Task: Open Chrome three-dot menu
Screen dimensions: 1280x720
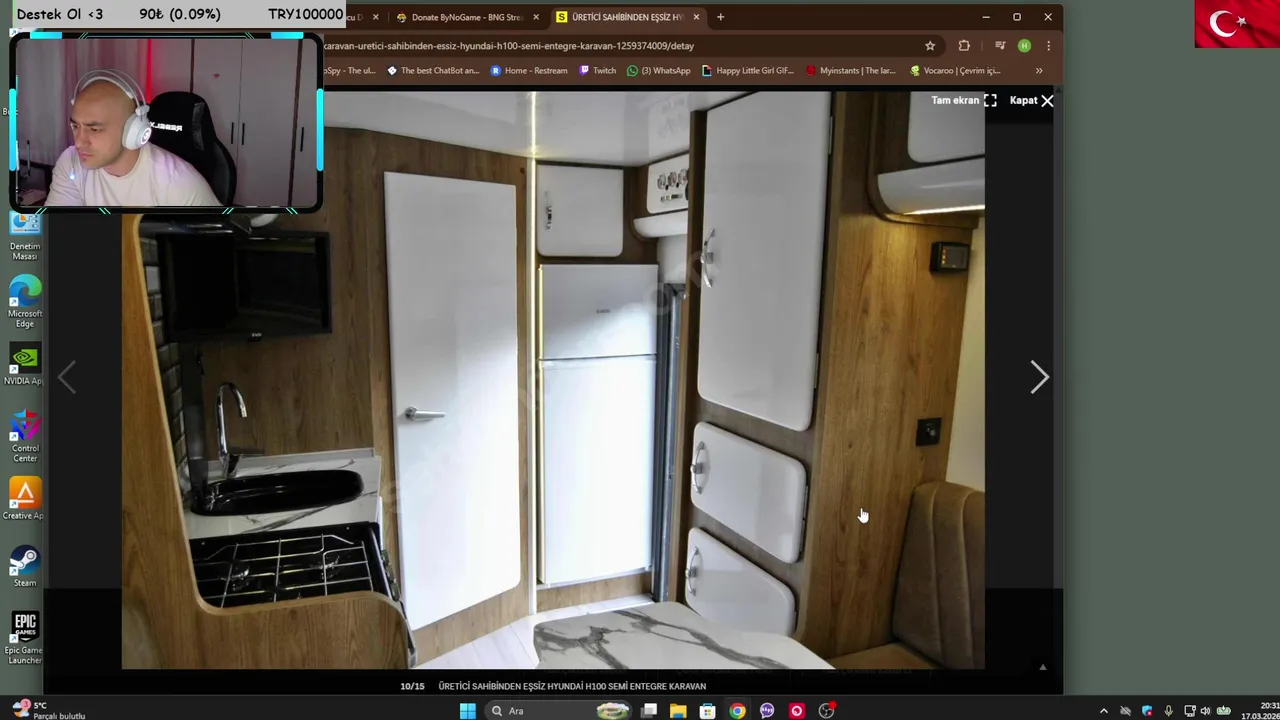Action: tap(1048, 46)
